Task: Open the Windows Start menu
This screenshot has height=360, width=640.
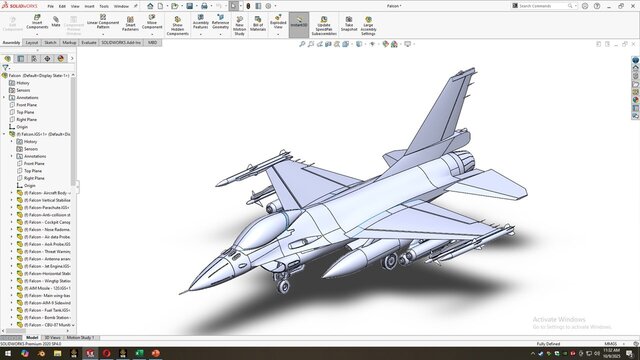Action: click(8, 353)
